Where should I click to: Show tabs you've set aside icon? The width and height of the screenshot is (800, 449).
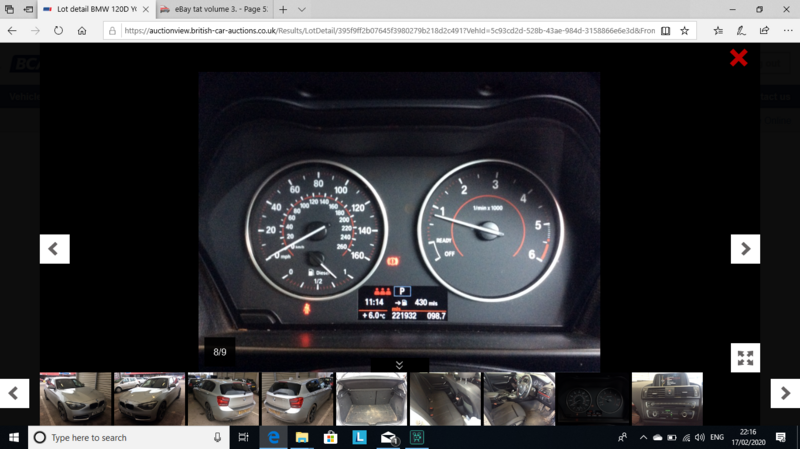(x=9, y=9)
